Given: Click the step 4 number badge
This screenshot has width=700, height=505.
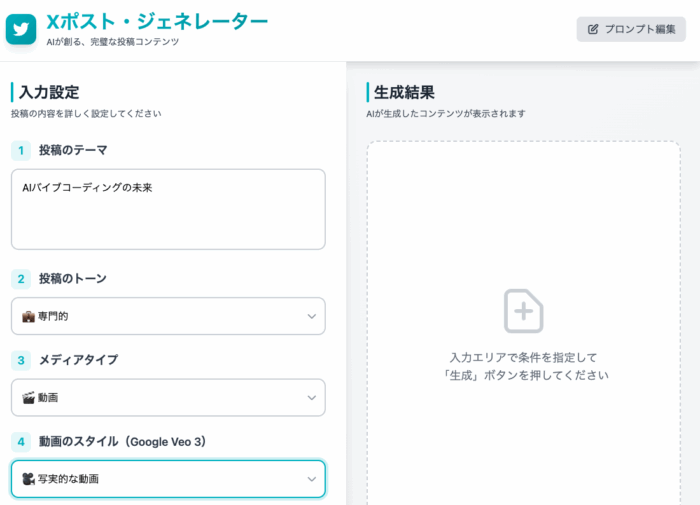Looking at the screenshot, I should point(21,441).
